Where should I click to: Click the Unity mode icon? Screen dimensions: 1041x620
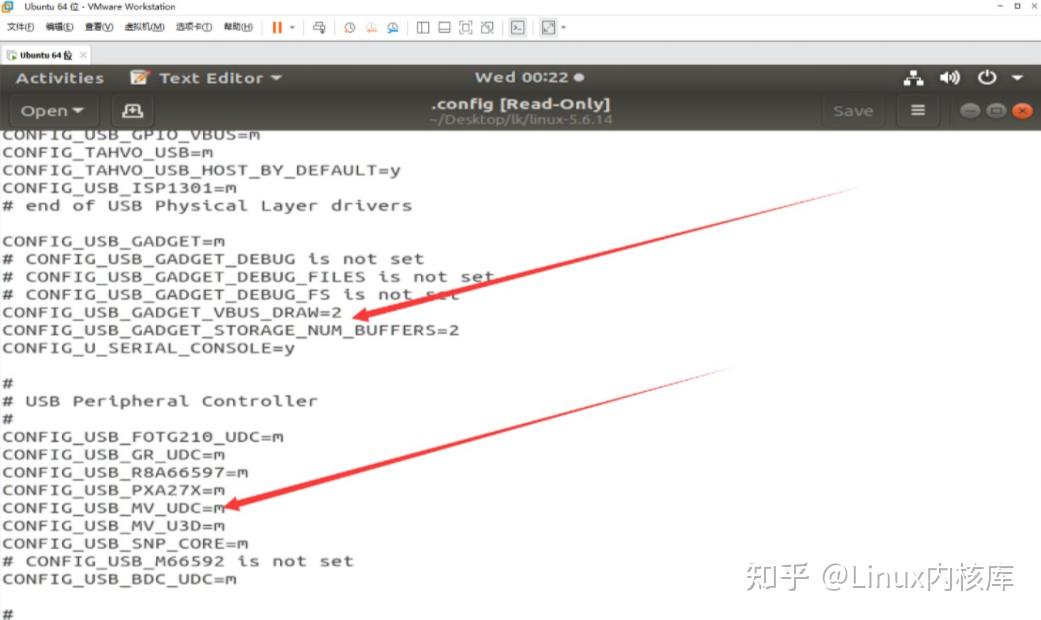(x=488, y=27)
